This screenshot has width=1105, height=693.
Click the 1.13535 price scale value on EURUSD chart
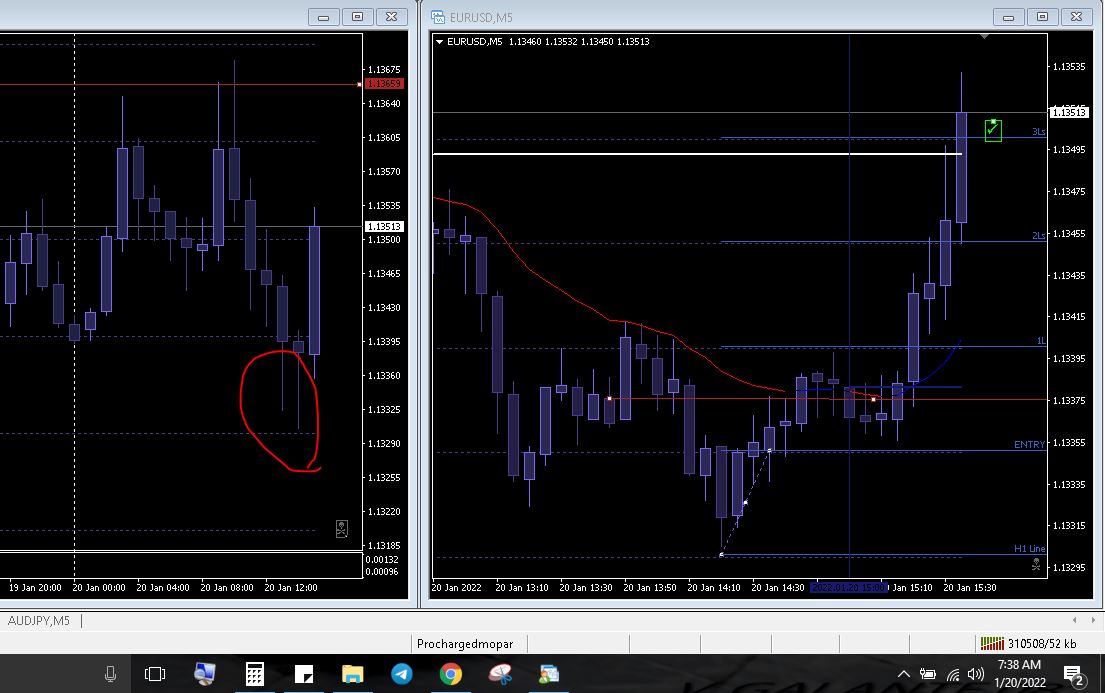click(1069, 66)
